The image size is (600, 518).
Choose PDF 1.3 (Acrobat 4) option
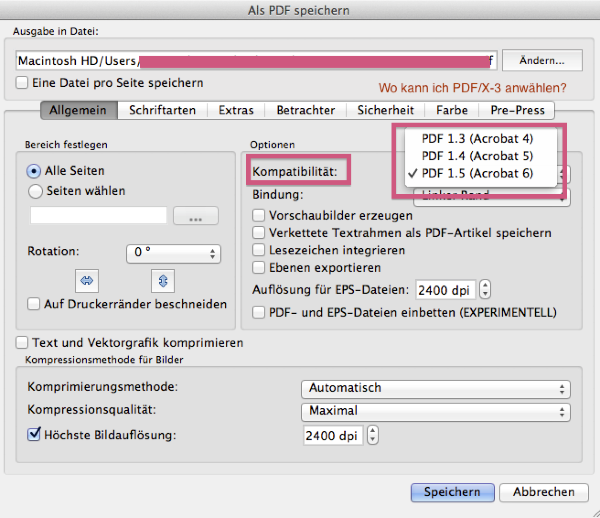coord(477,138)
